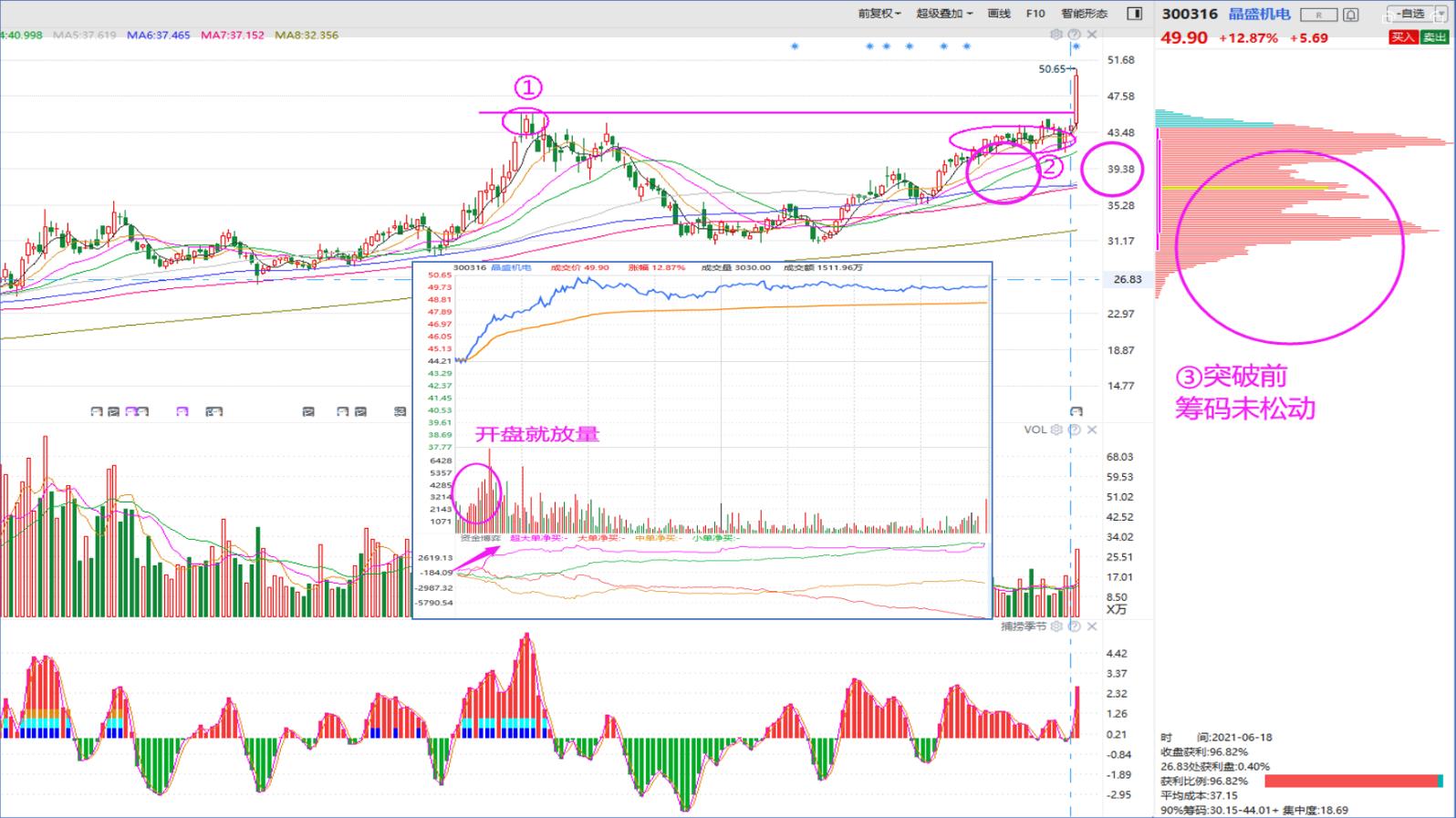Open the 智能形态 pattern menu
This screenshot has width=1456, height=818.
(1084, 14)
